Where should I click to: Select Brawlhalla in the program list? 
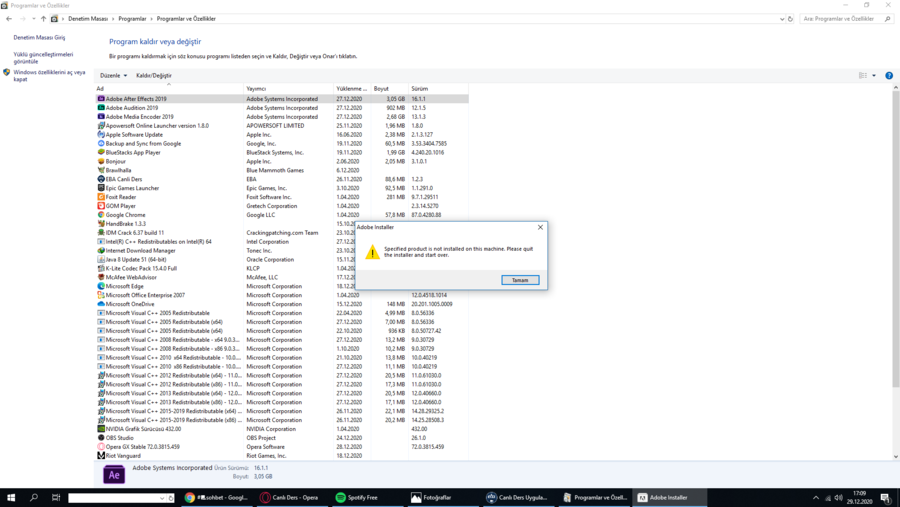click(281, 170)
